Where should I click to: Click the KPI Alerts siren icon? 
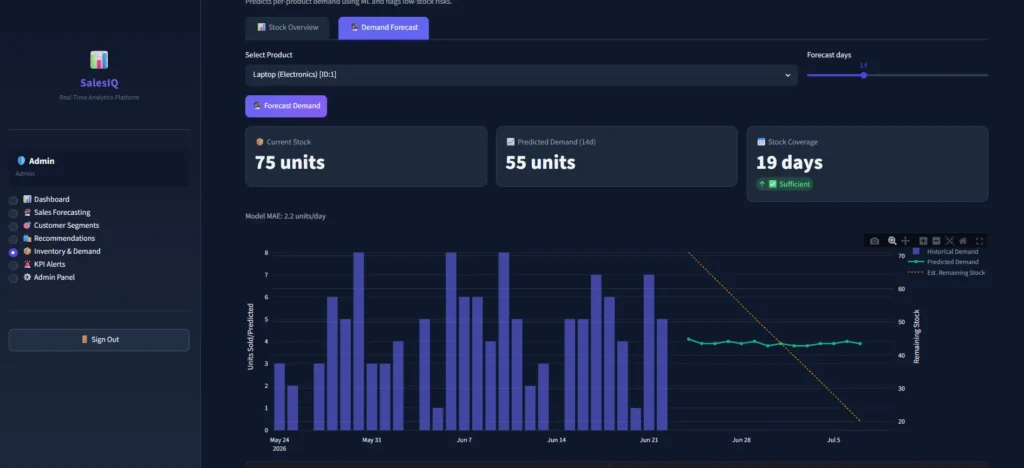click(x=27, y=264)
